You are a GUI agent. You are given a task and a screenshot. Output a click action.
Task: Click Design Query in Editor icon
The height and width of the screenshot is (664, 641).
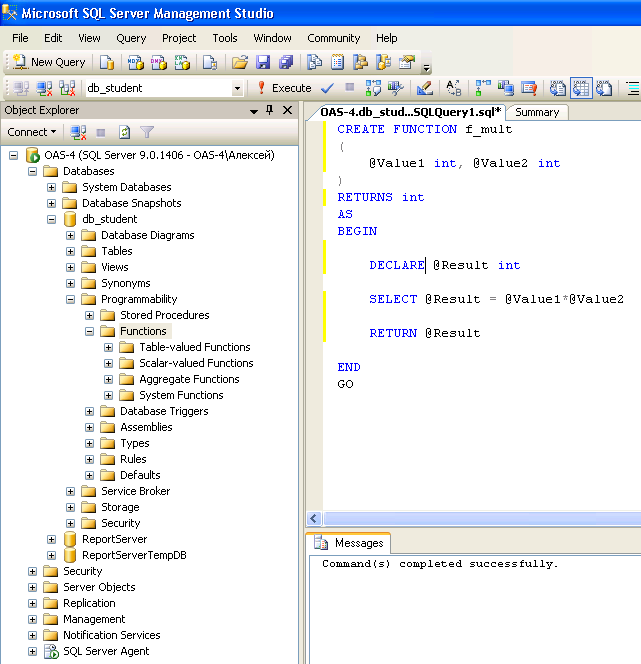coord(425,88)
